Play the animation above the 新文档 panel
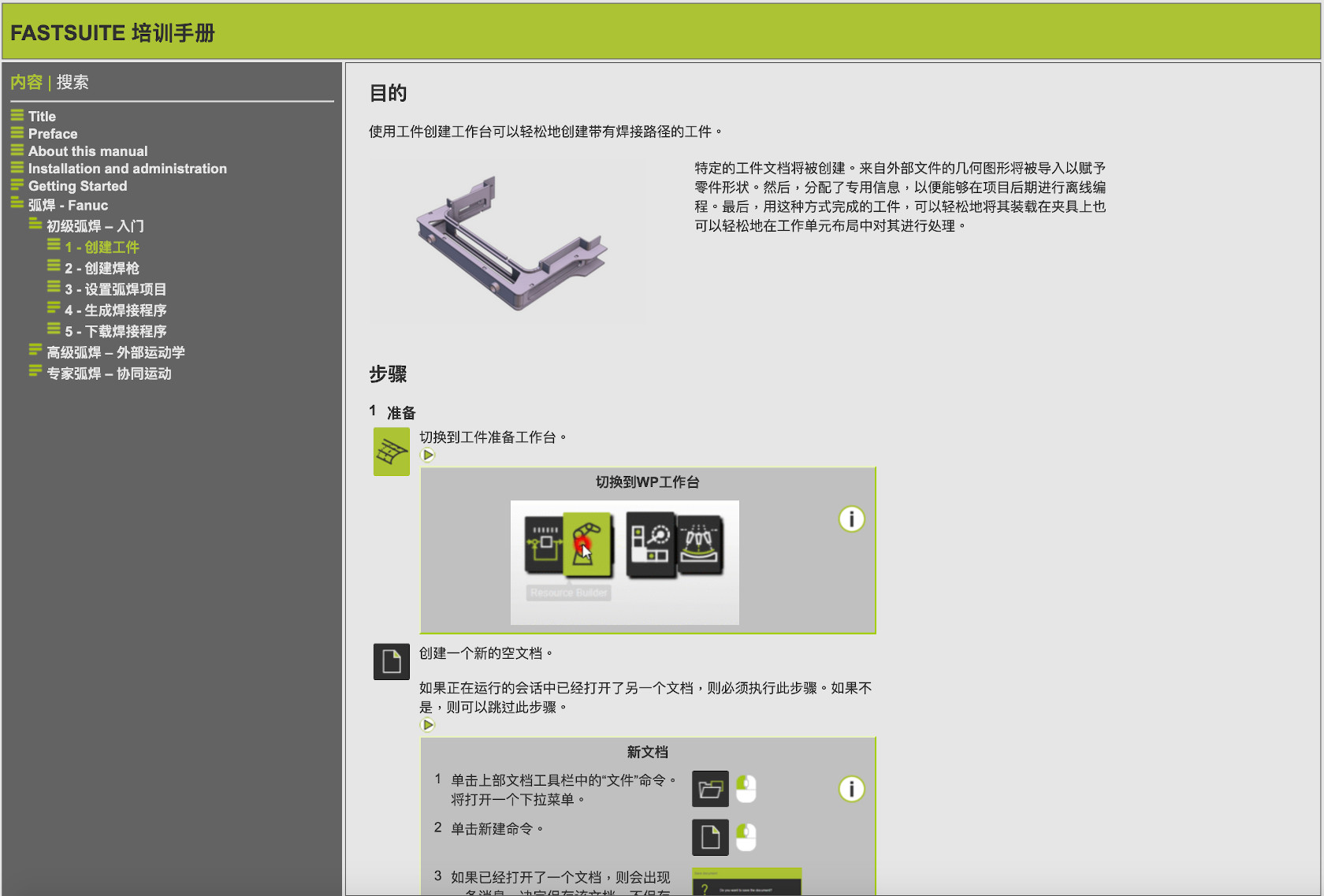 pos(428,724)
